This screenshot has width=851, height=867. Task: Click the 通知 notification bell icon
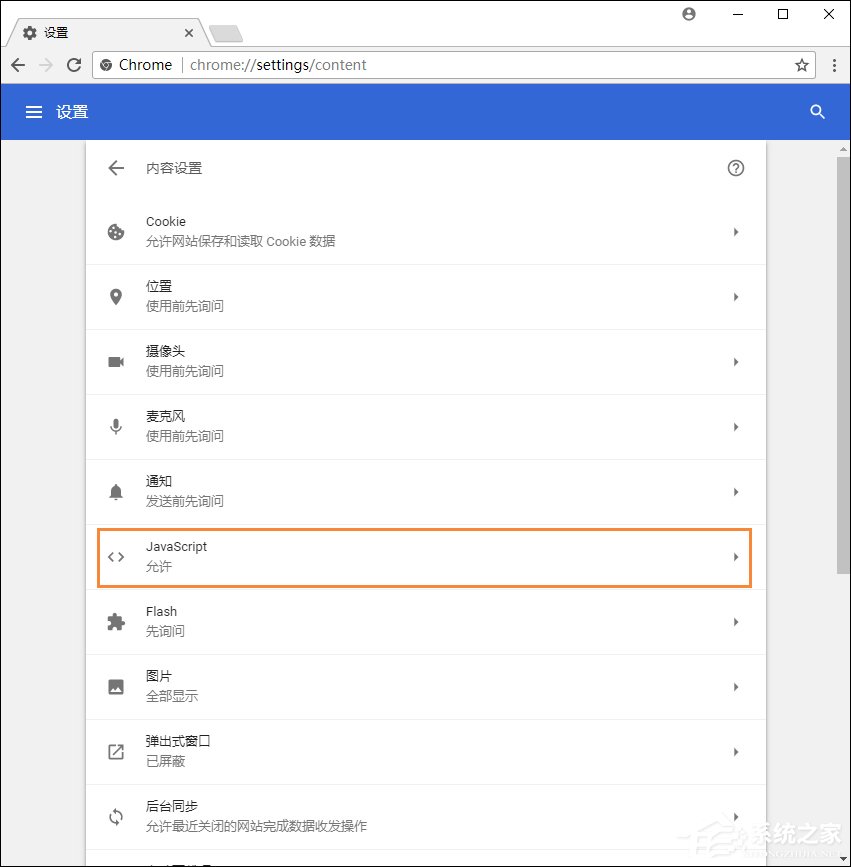click(115, 491)
